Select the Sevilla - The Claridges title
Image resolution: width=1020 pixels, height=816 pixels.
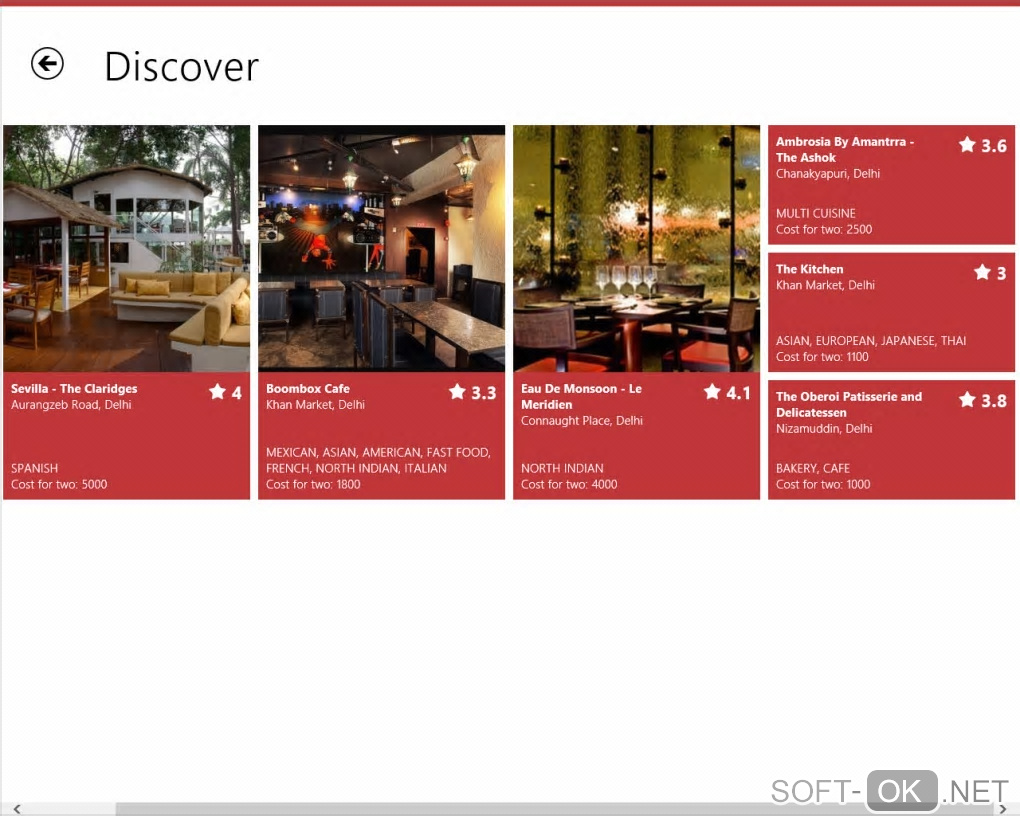[74, 388]
